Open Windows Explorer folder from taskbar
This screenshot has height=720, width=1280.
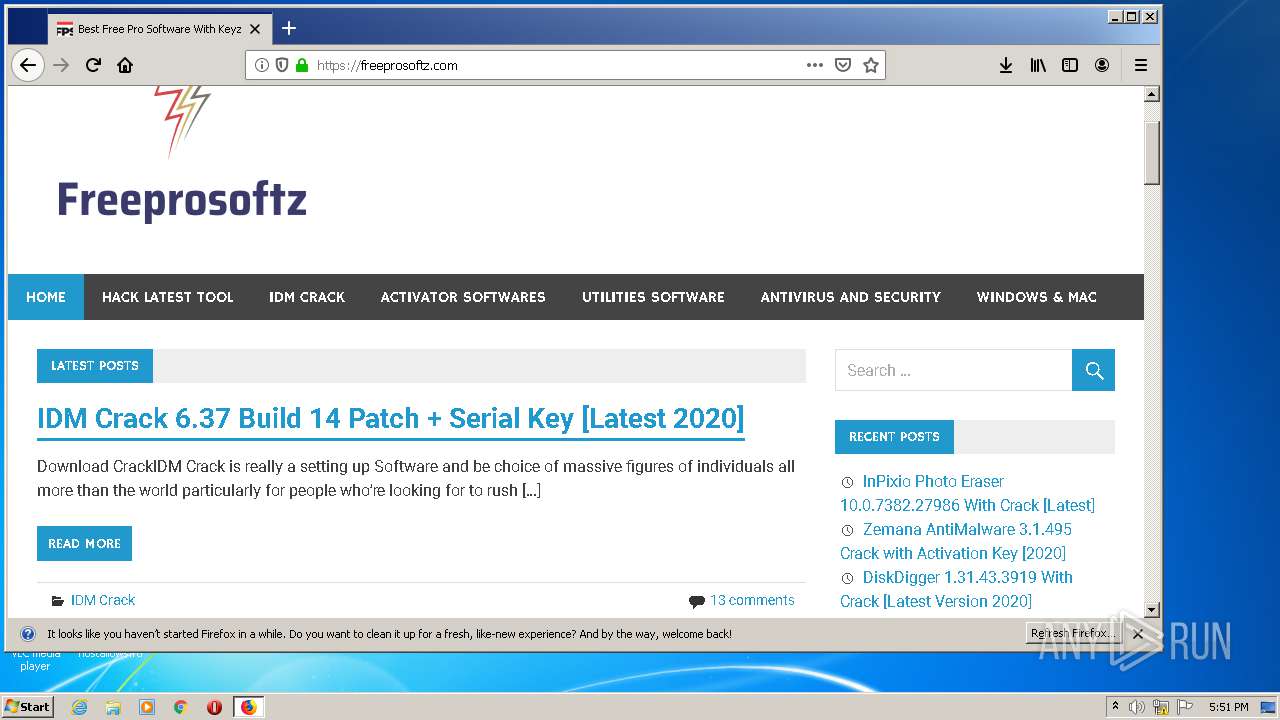[x=113, y=707]
